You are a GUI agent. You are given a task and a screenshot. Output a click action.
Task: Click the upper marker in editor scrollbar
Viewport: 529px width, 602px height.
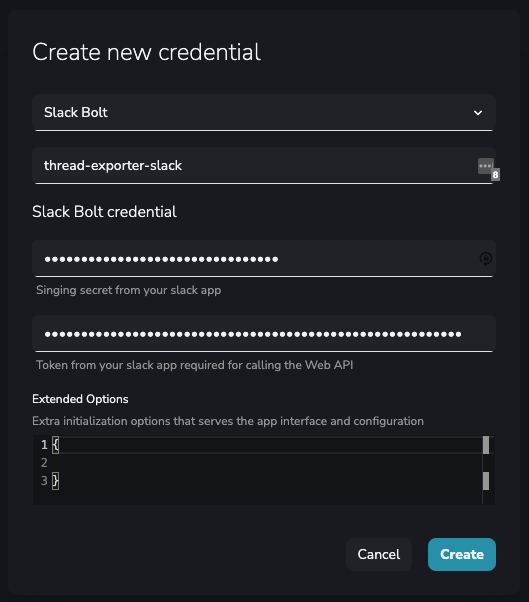tap(486, 445)
